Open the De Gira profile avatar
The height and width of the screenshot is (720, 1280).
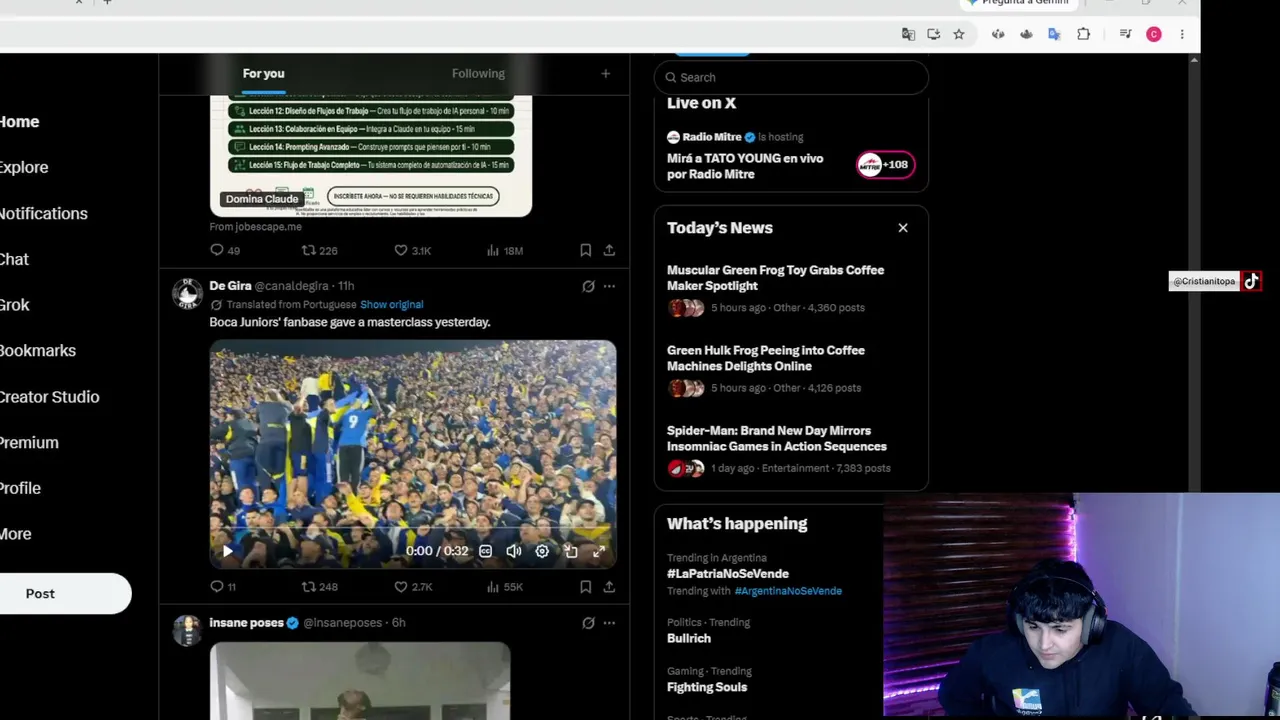[187, 293]
